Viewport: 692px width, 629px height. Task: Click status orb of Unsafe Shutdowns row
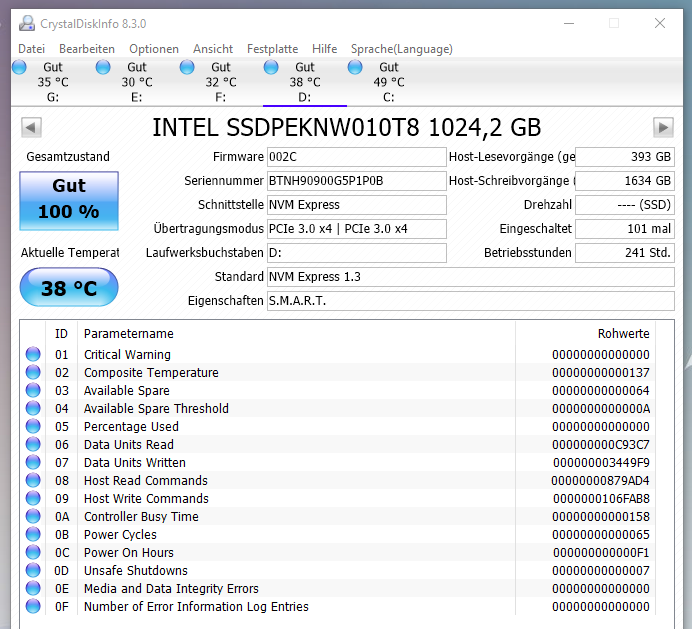33,570
